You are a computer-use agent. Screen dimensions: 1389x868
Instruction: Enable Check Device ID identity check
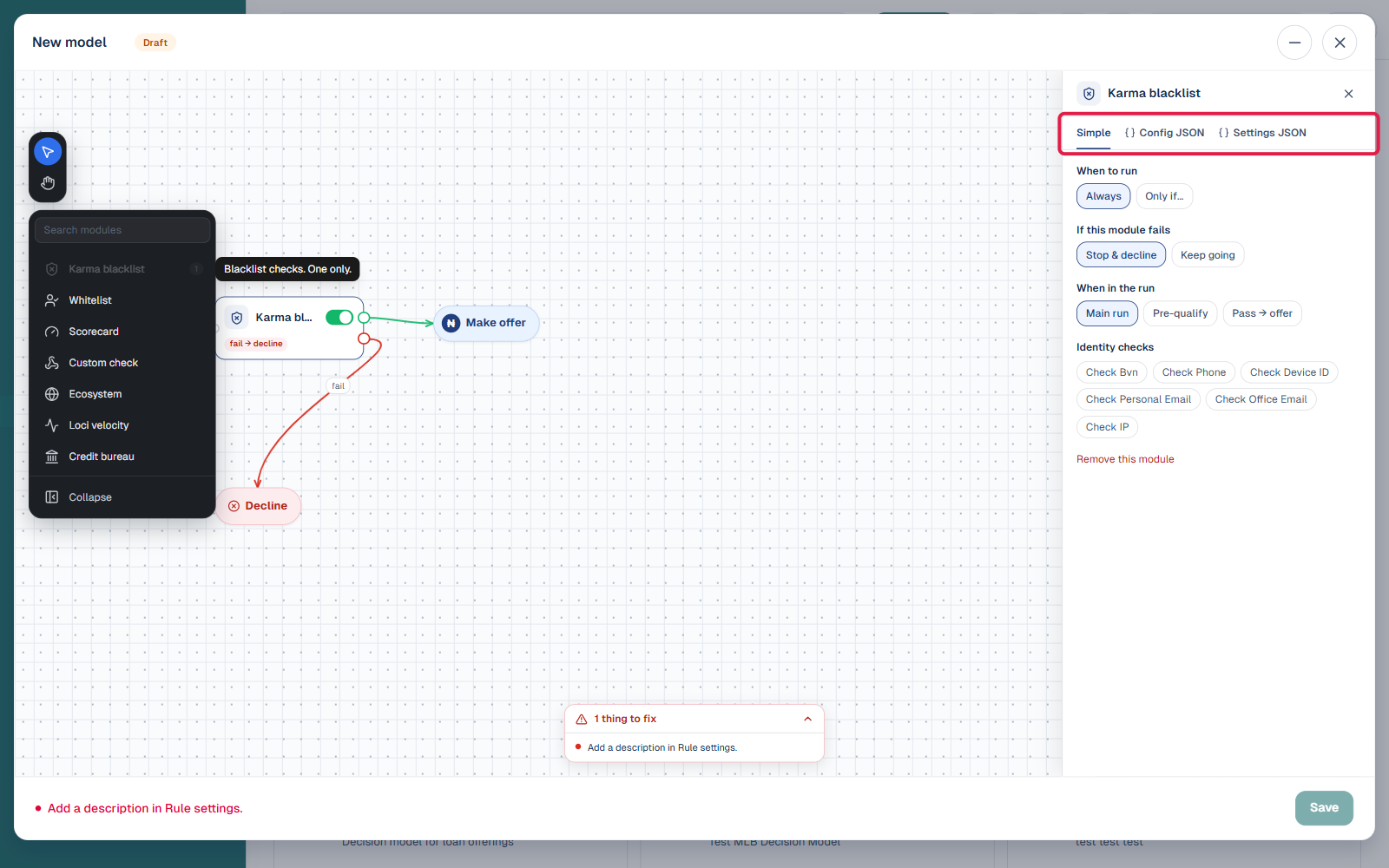(x=1289, y=372)
